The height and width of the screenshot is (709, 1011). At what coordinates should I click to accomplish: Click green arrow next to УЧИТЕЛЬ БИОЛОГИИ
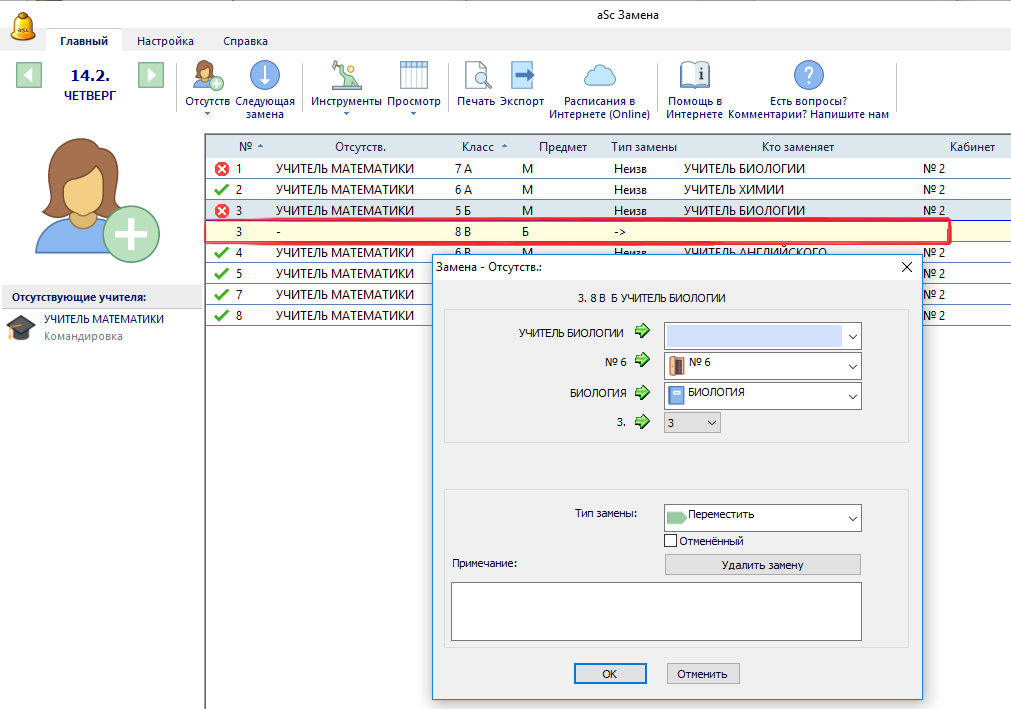pyautogui.click(x=642, y=331)
